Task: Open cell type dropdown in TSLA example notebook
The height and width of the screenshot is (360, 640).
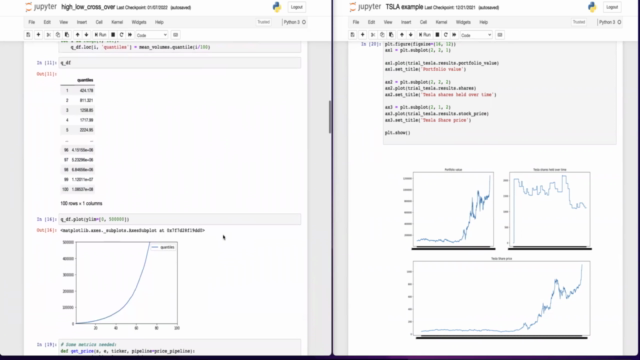Action: [x=476, y=35]
